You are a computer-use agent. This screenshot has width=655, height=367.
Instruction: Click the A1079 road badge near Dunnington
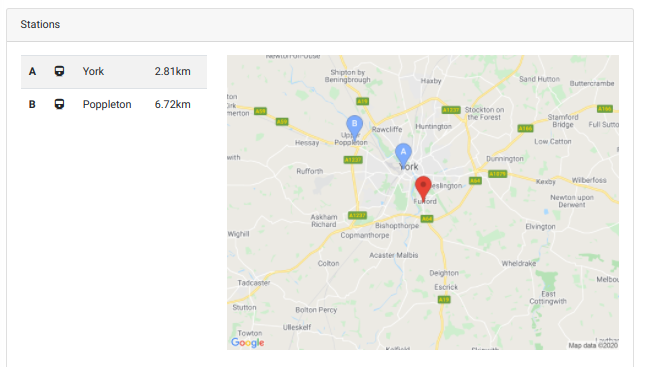point(498,174)
